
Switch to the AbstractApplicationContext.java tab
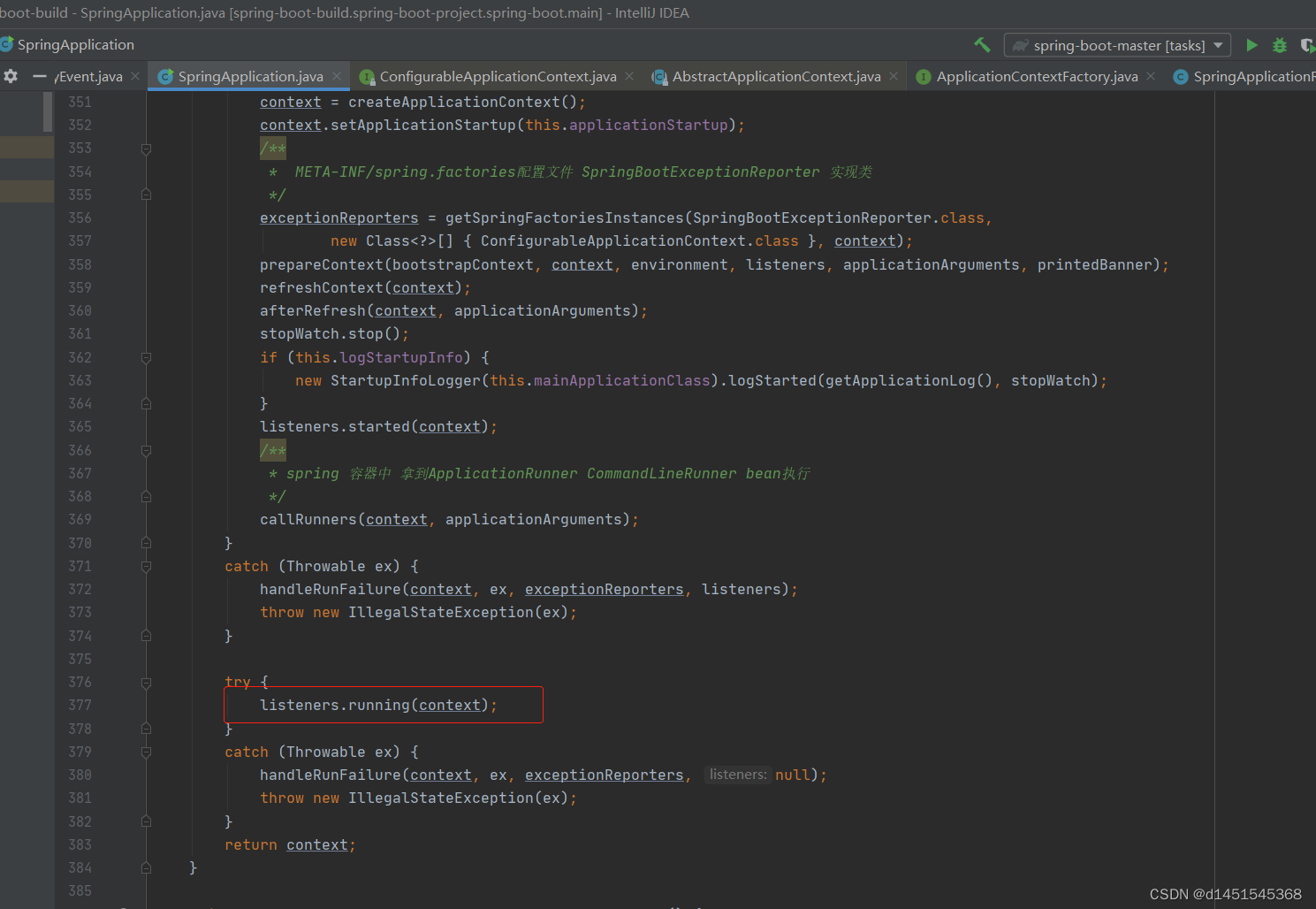776,77
